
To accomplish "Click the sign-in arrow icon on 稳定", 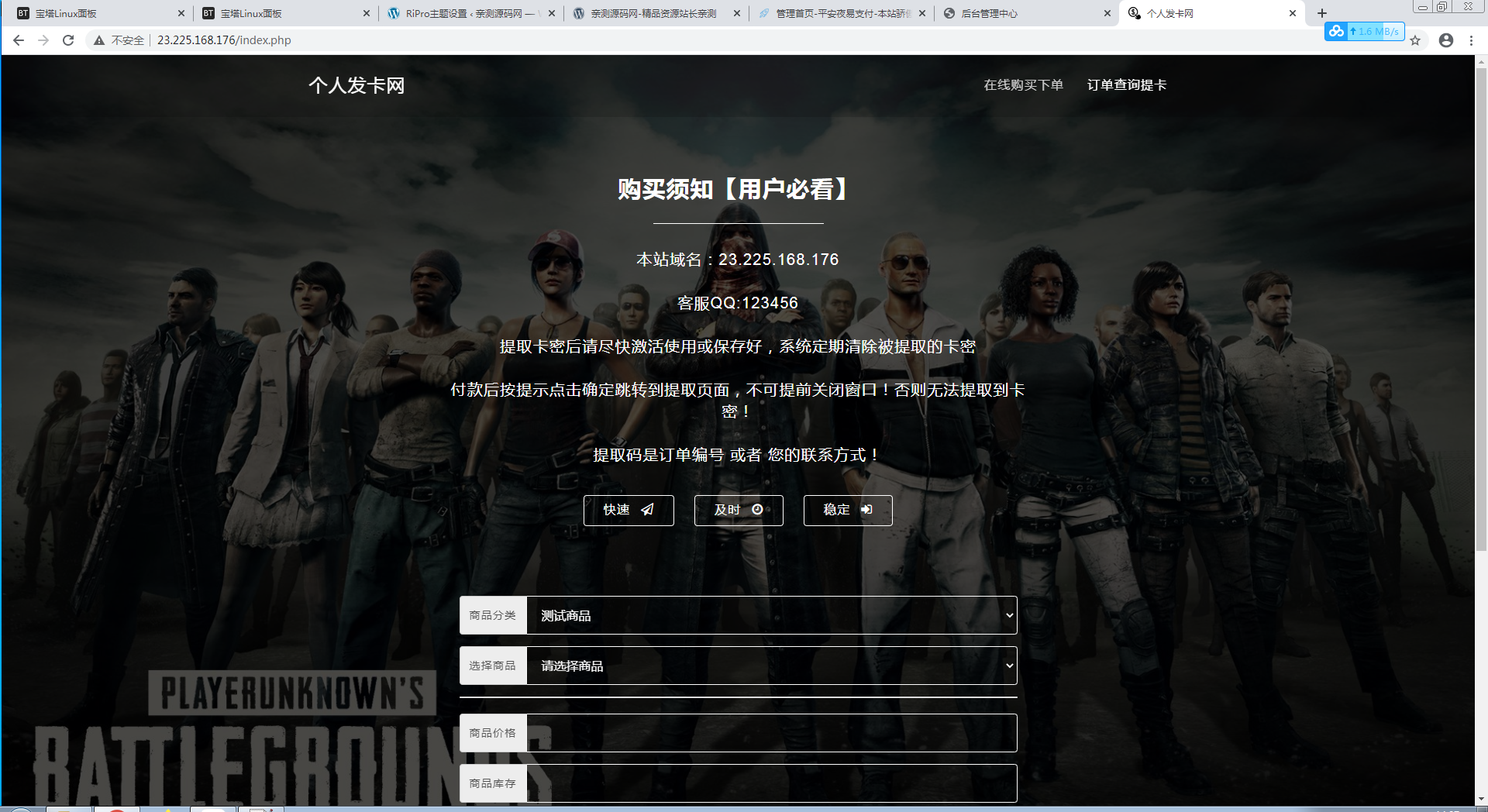I will point(866,510).
